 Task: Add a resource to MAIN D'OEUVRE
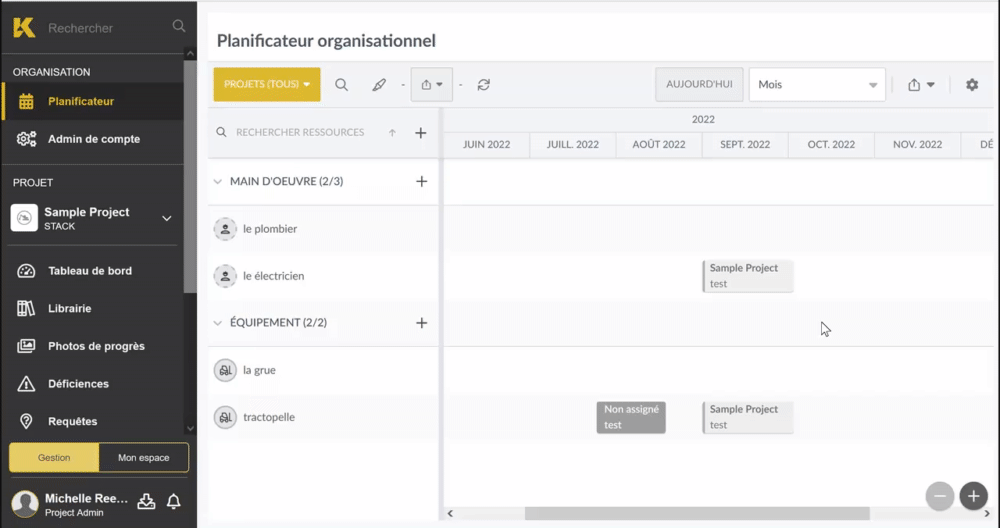[x=422, y=182]
